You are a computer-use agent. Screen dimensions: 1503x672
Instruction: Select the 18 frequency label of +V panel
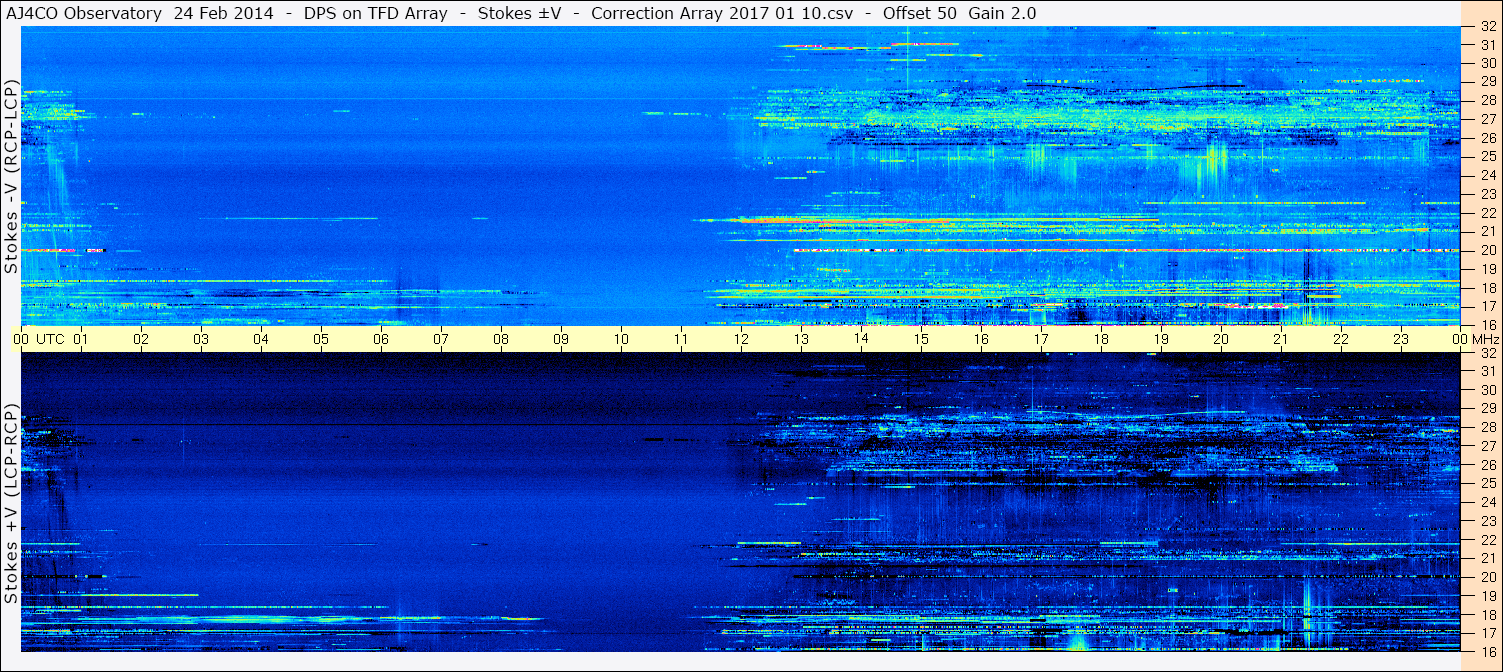tap(1488, 615)
